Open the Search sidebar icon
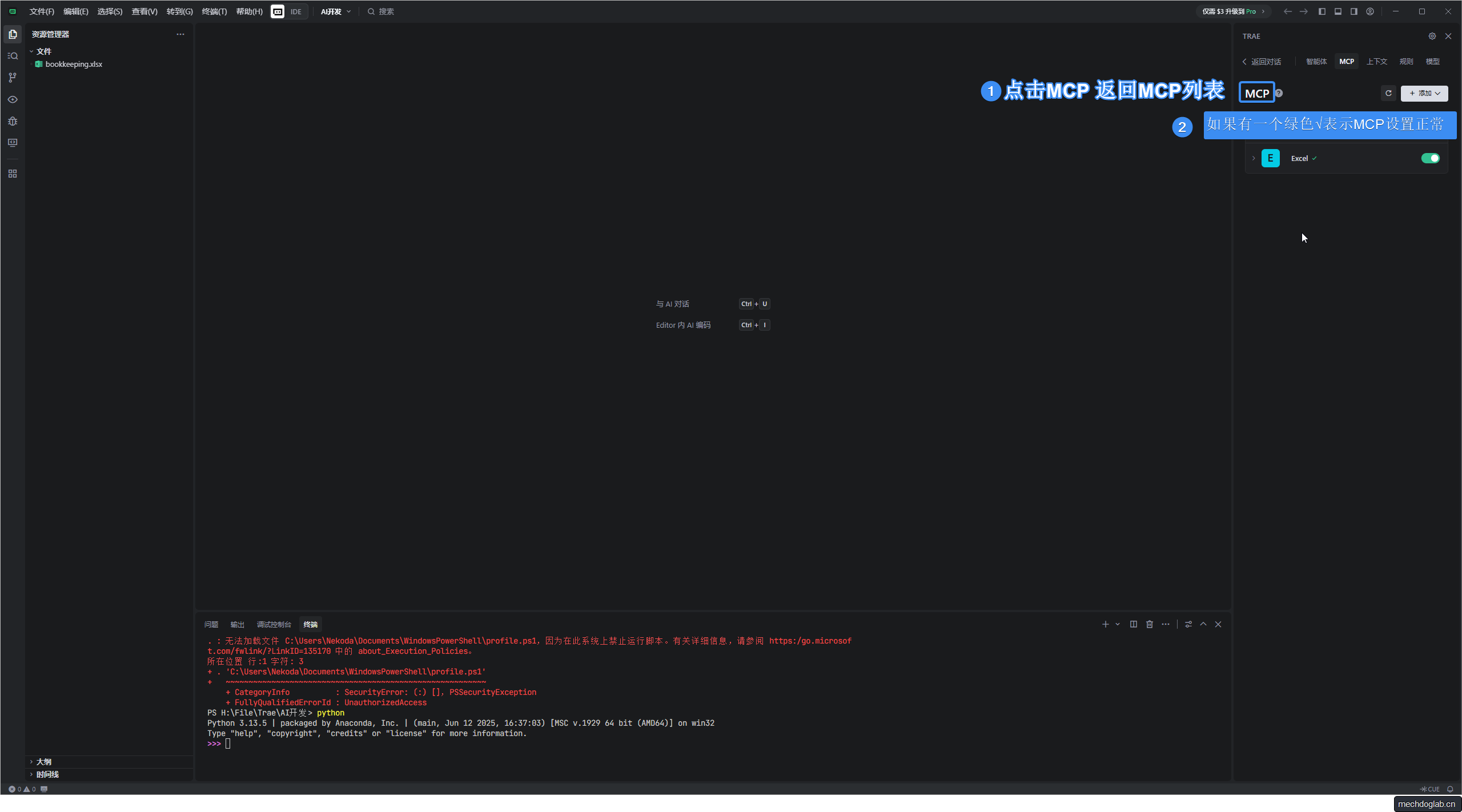The height and width of the screenshot is (812, 1462). [13, 56]
